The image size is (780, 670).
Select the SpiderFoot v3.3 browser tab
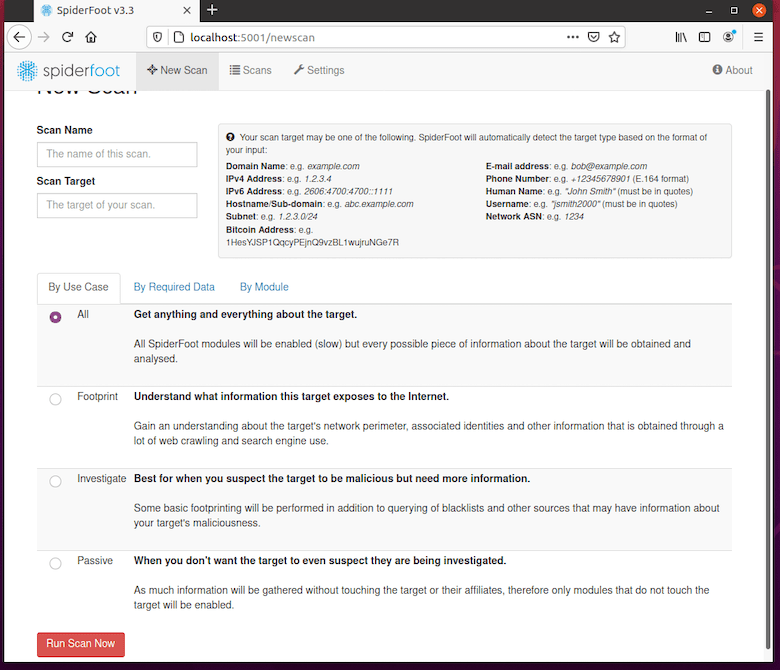pyautogui.click(x=116, y=10)
